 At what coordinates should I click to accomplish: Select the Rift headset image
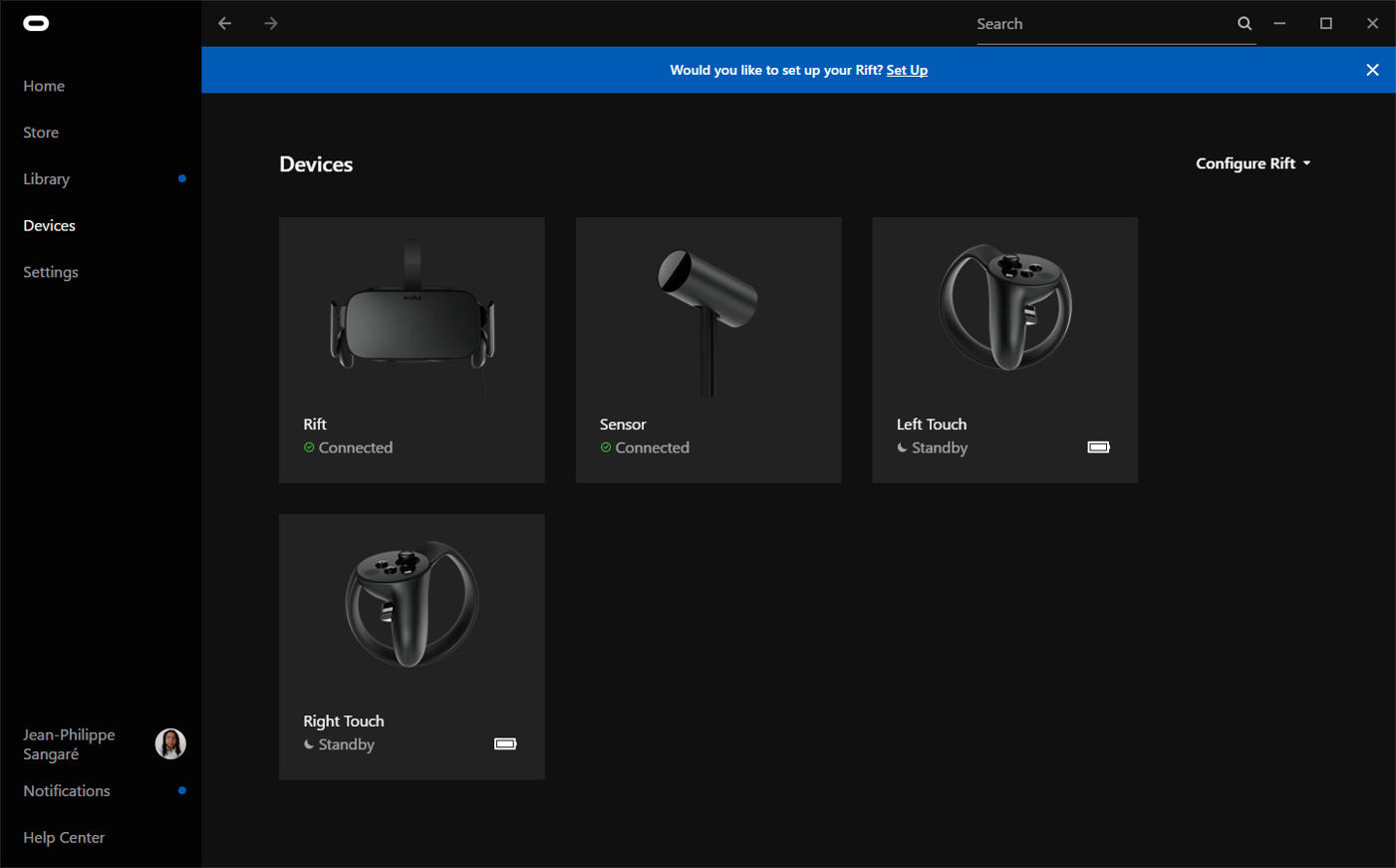pos(412,317)
